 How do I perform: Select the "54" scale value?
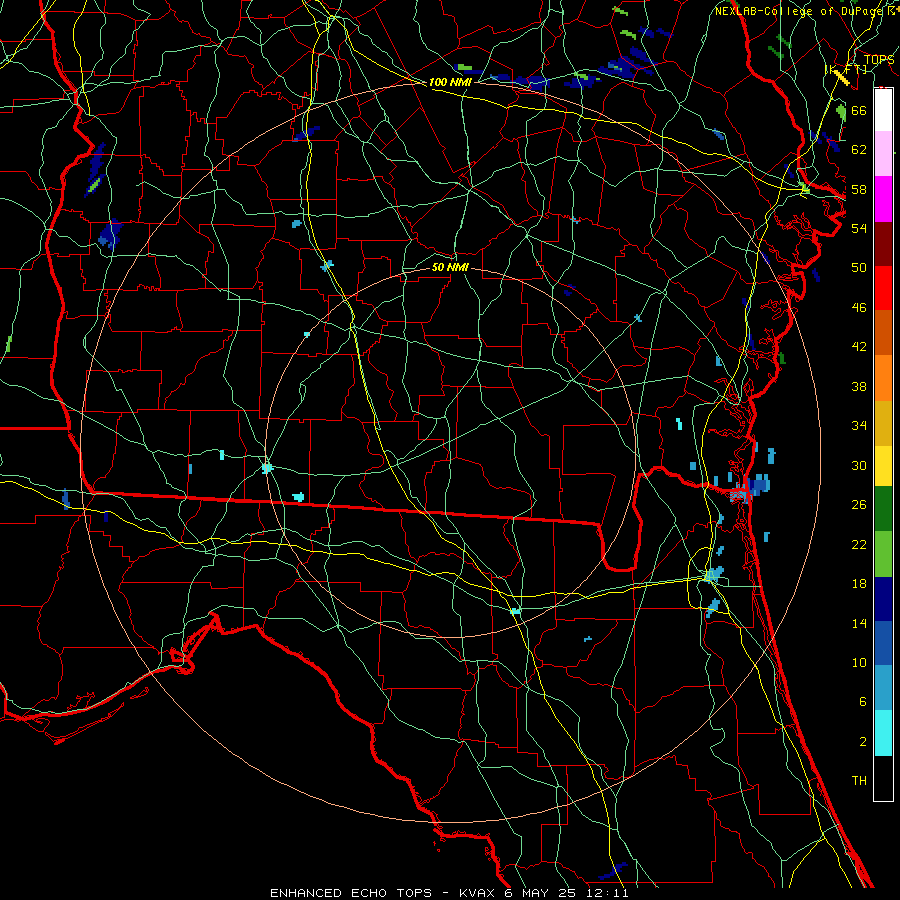pyautogui.click(x=859, y=228)
